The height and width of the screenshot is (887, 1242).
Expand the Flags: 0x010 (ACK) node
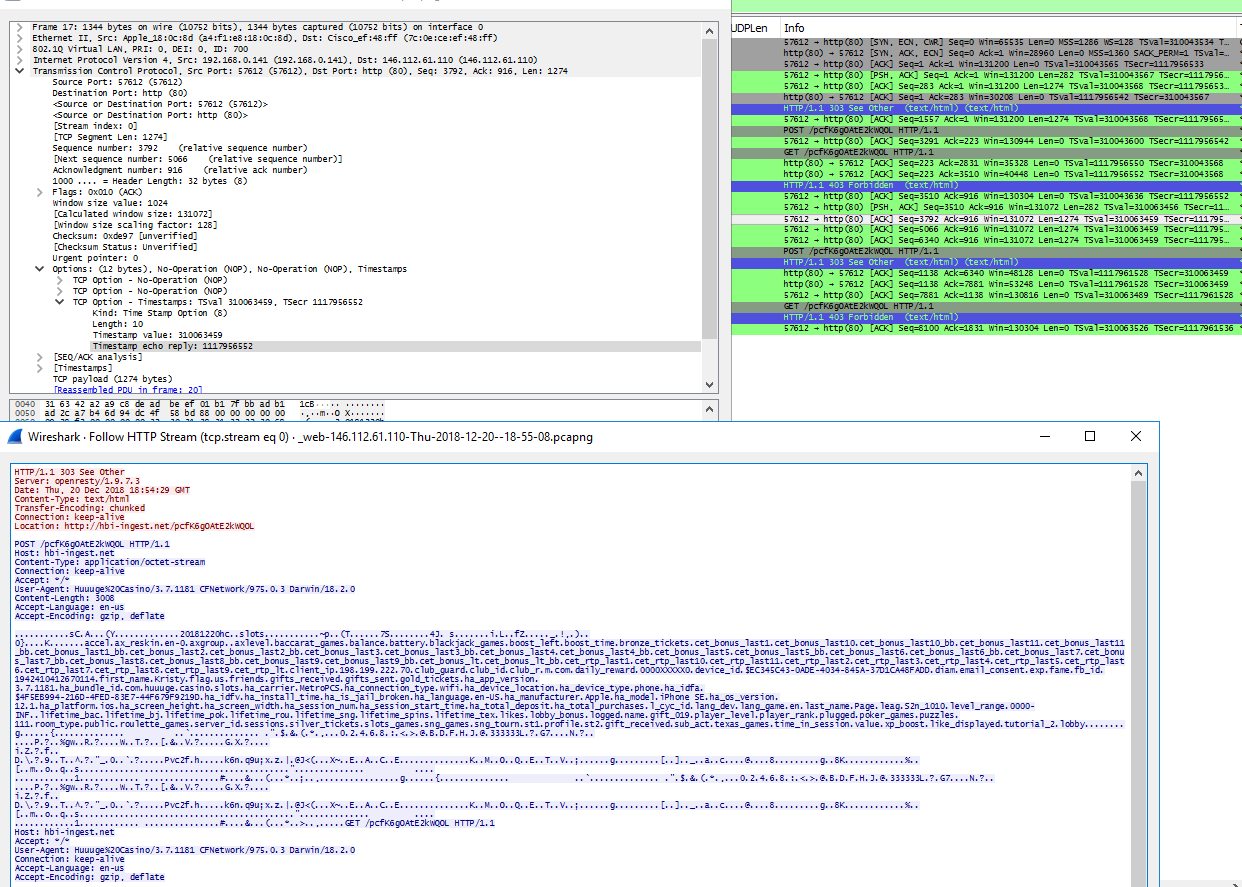pos(40,191)
